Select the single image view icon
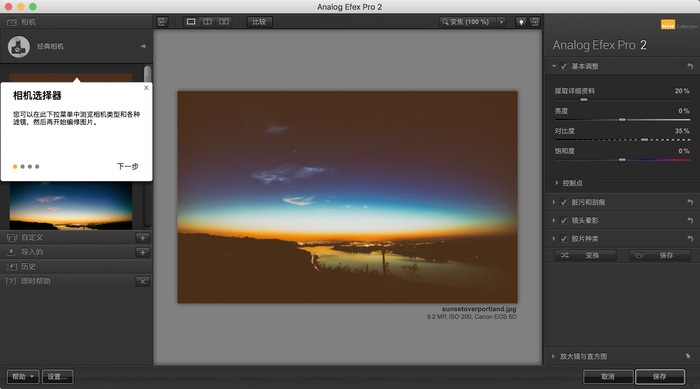 pyautogui.click(x=191, y=21)
